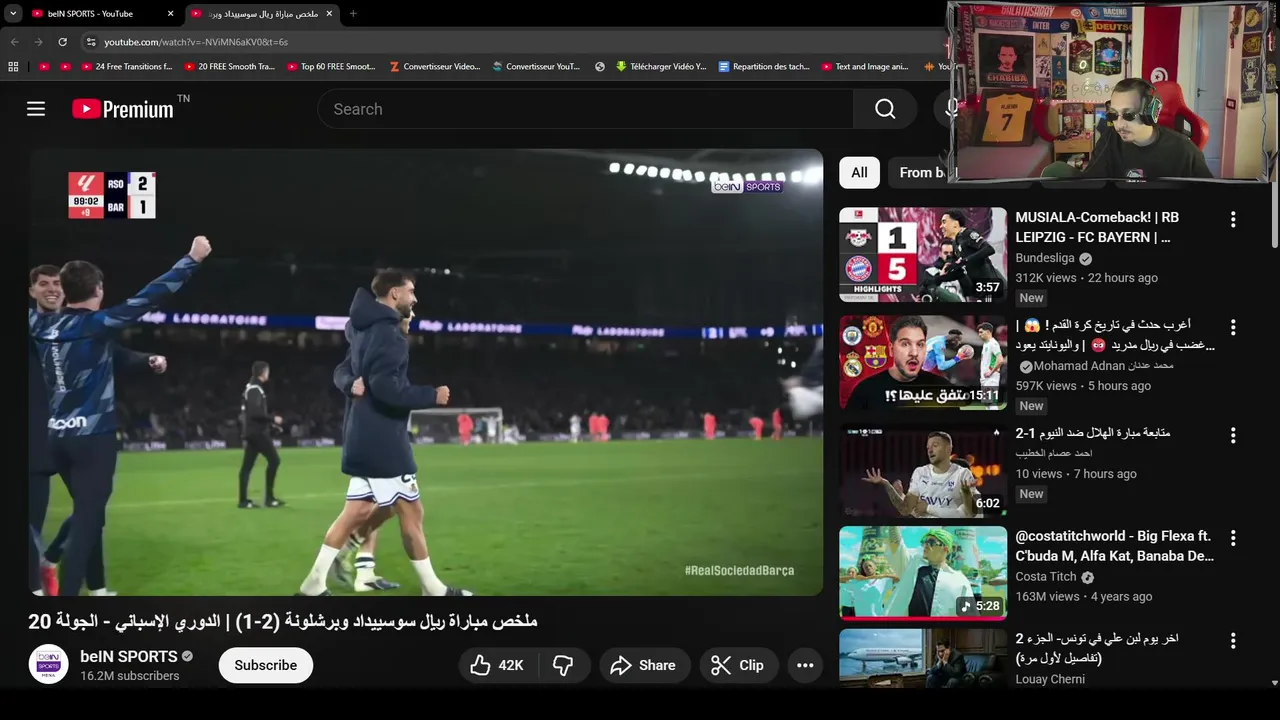Screen dimensions: 1280x720
Task: Open the Text and Image ani... bookmark
Action: tap(865, 67)
